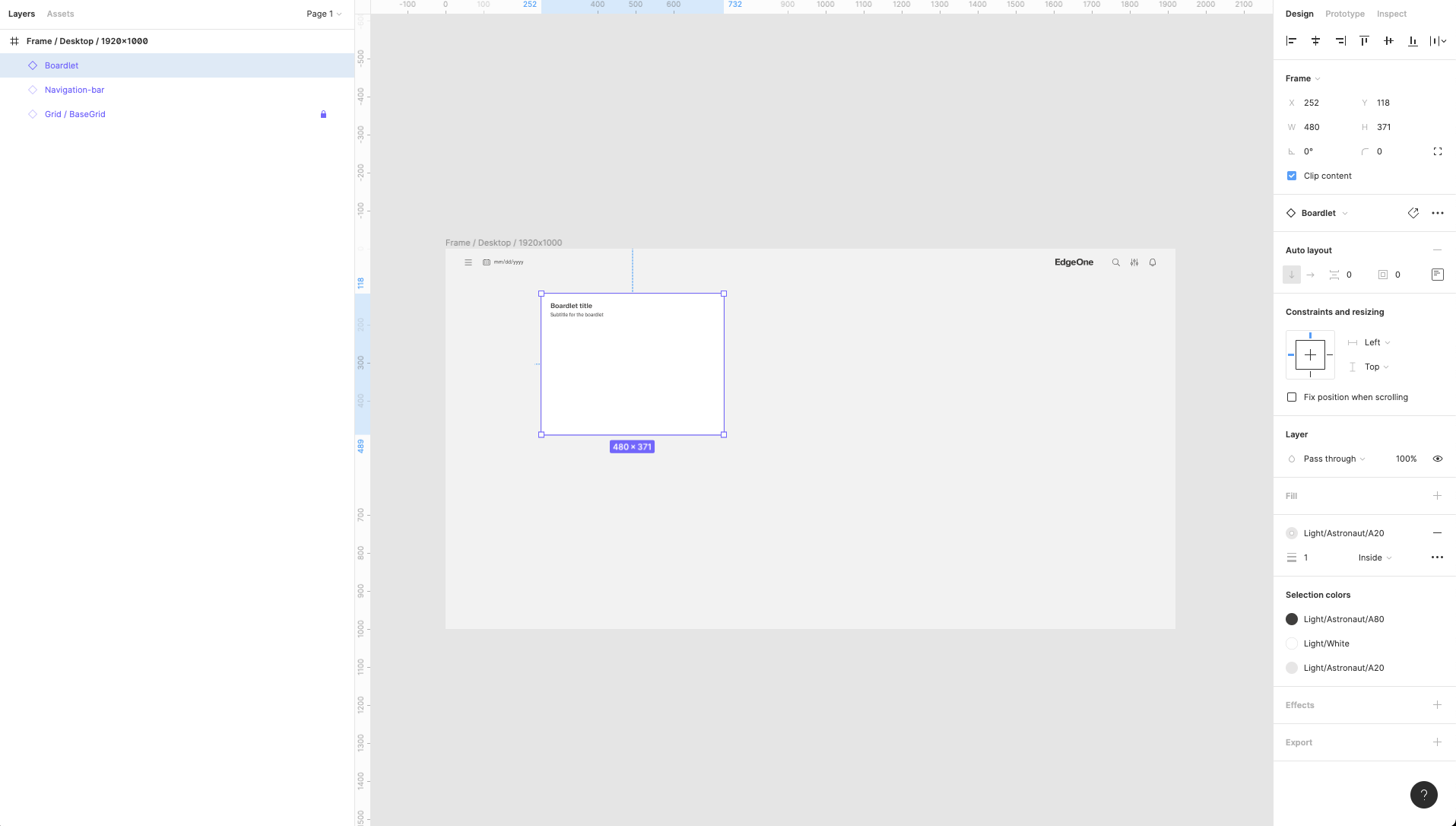Expand the Page 1 page selector
Screen dimensions: 1456x826
[x=324, y=14]
